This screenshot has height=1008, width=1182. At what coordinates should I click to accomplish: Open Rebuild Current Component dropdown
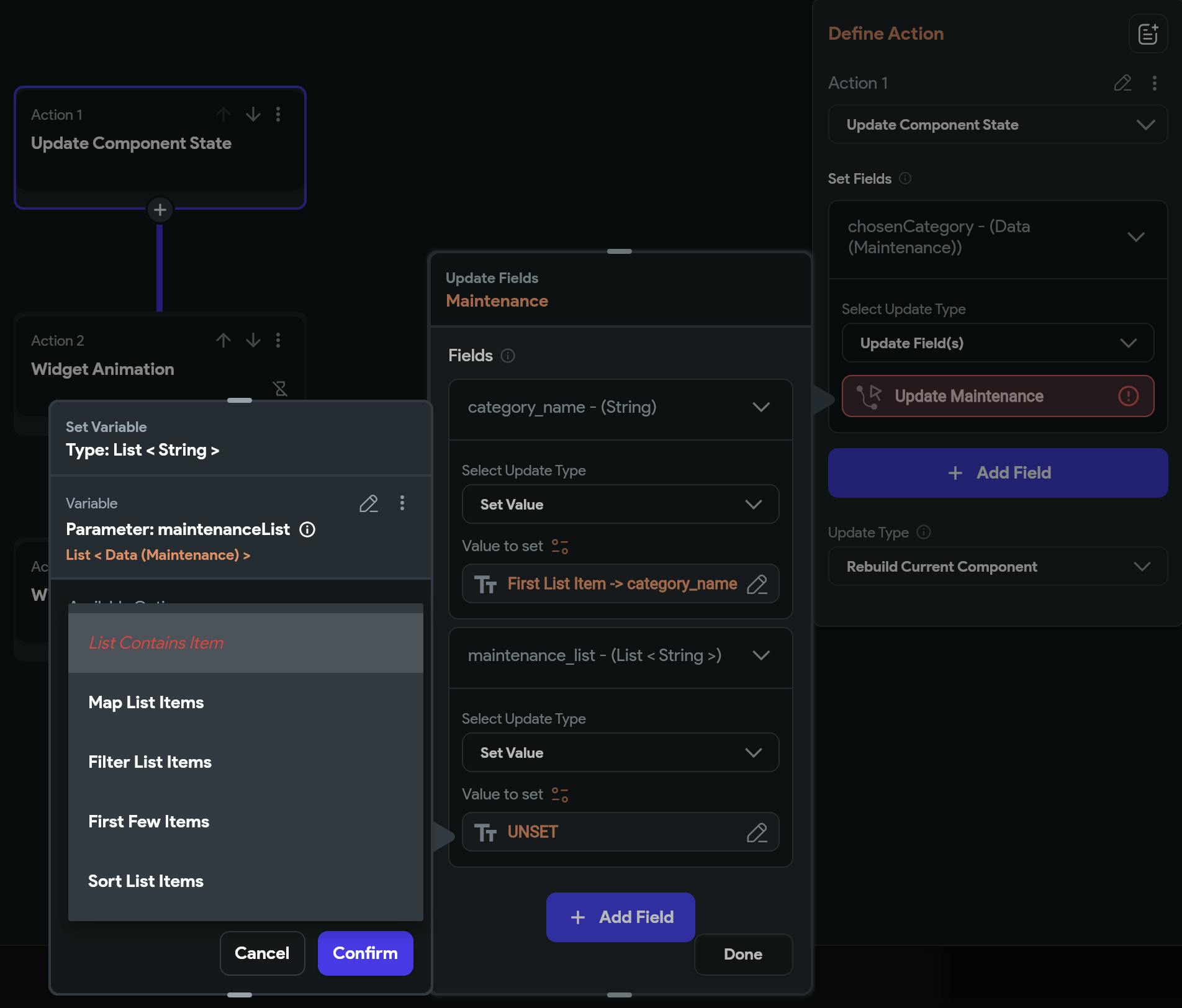click(x=998, y=567)
